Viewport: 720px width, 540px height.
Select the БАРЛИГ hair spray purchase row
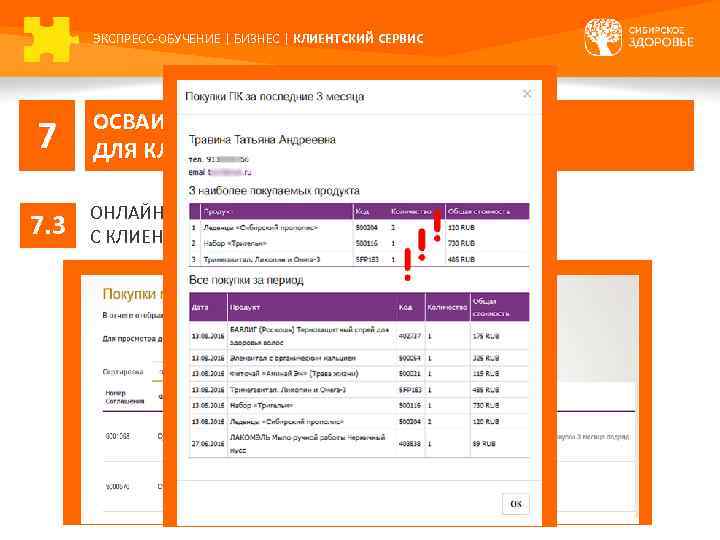click(359, 336)
